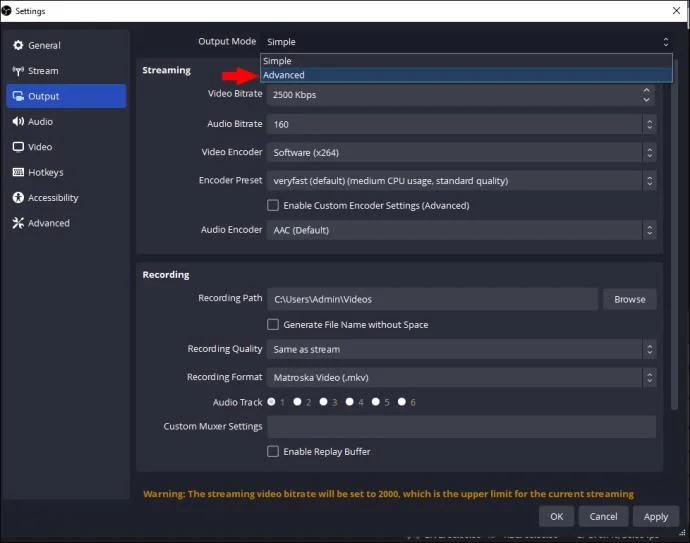690x543 pixels.
Task: Expand the Audio Encoder dropdown
Action: 461,230
